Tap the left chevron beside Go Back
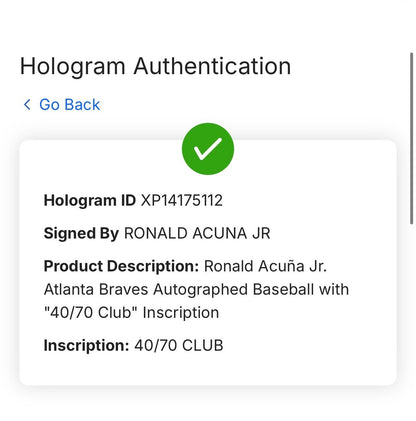The image size is (416, 421). click(27, 105)
